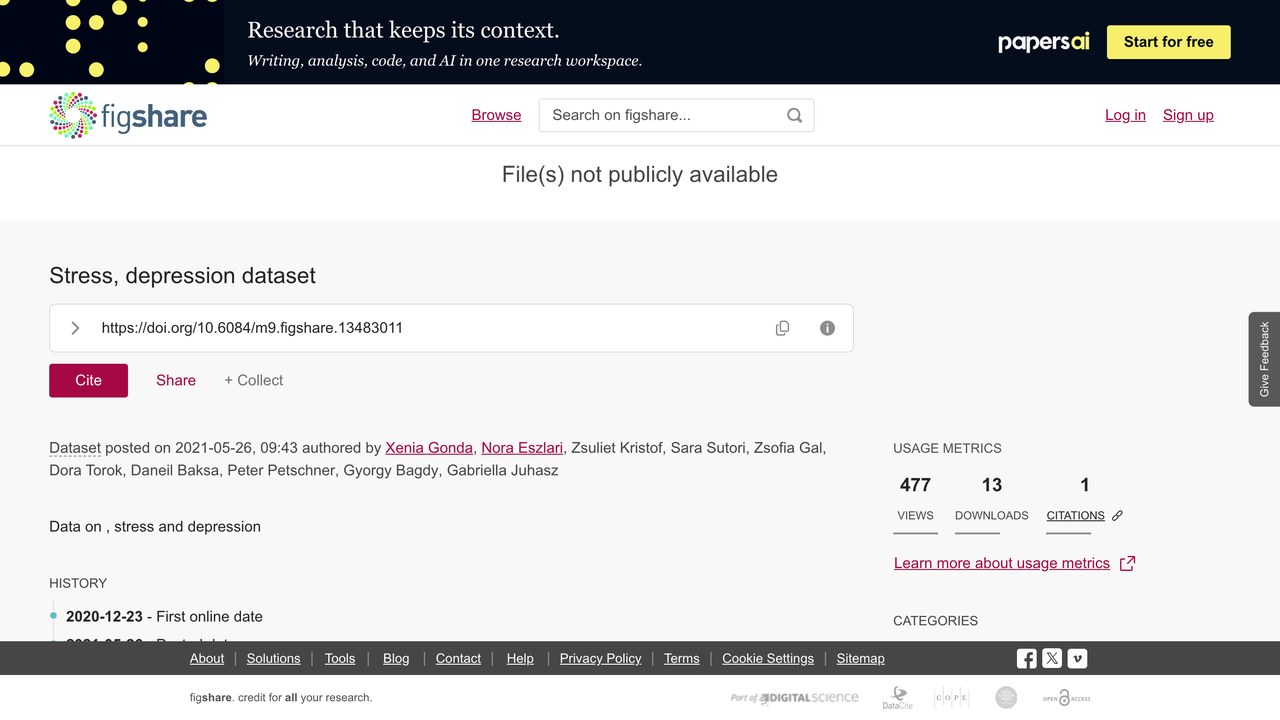
Task: Copy the DOI link icon
Action: pos(782,328)
